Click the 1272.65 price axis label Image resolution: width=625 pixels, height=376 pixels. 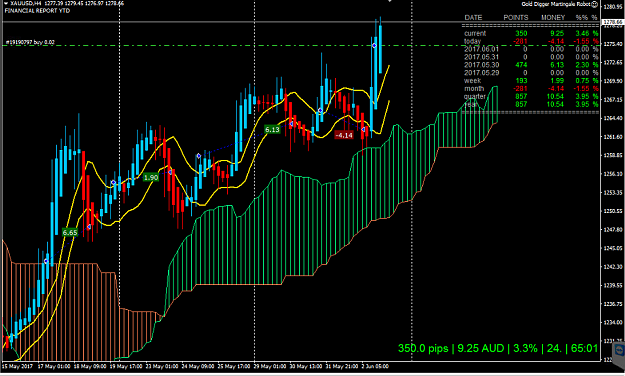point(613,63)
